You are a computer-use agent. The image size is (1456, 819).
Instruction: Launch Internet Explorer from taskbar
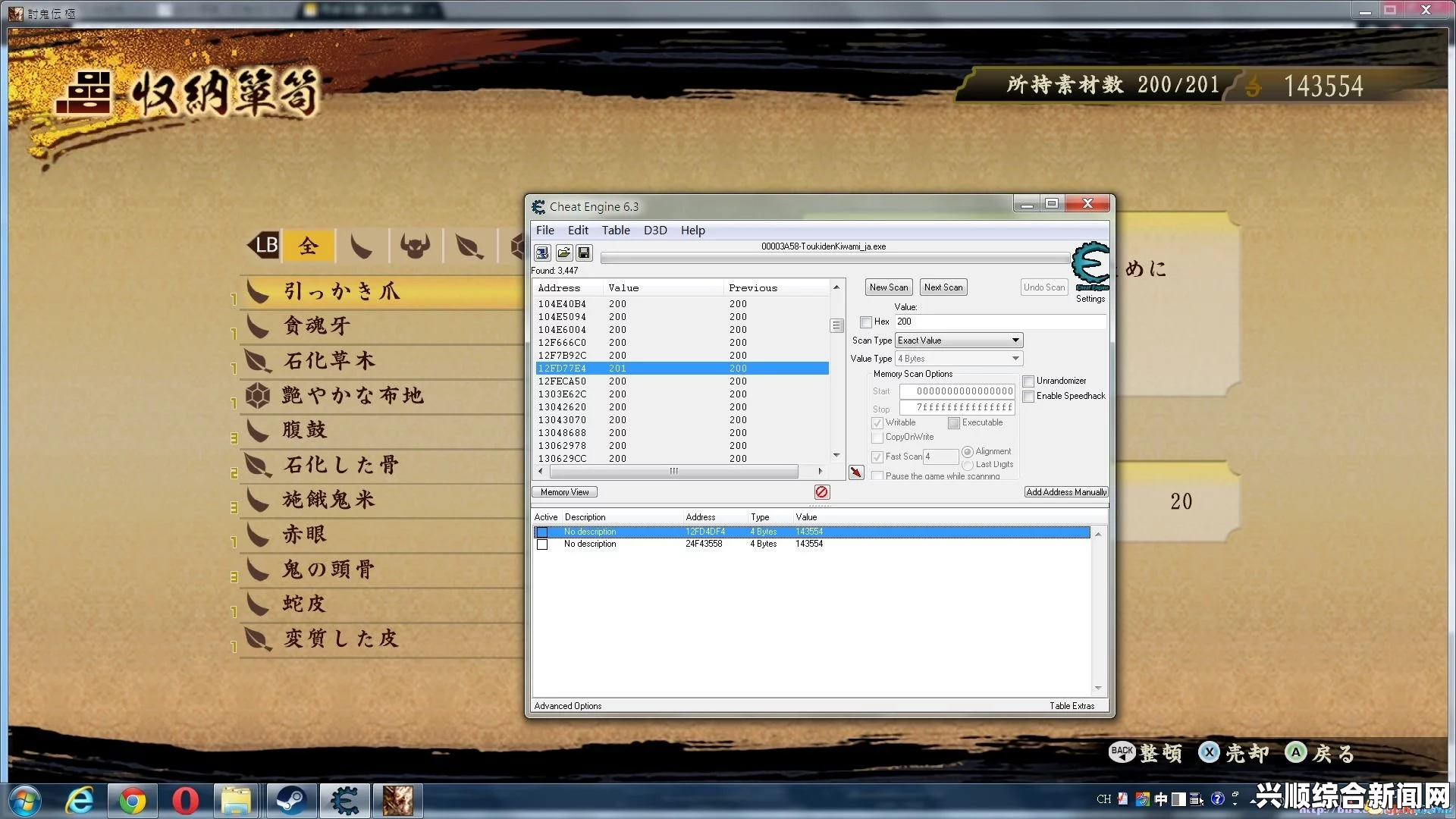click(80, 801)
